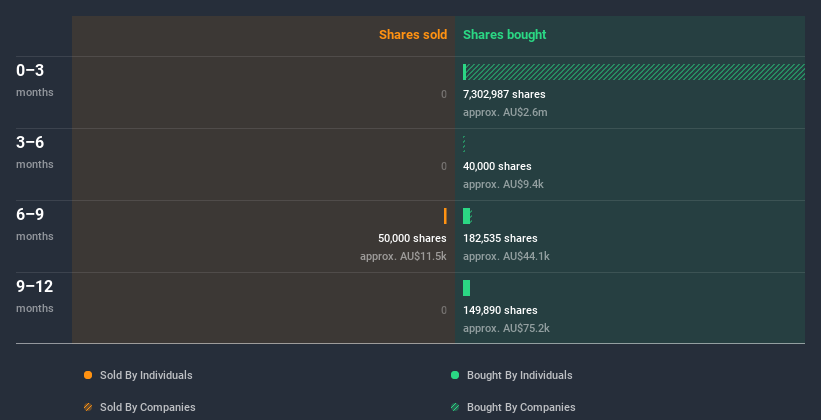
Task: Click the 0–3 months hatched bought bar
Action: [x=636, y=72]
